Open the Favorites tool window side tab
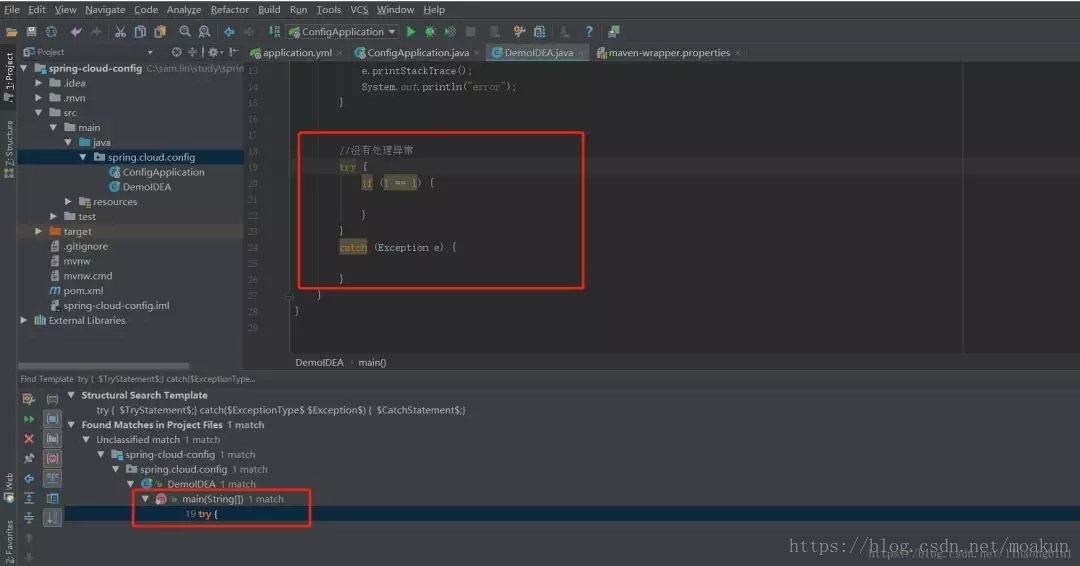Image resolution: width=1080 pixels, height=566 pixels. [x=9, y=542]
